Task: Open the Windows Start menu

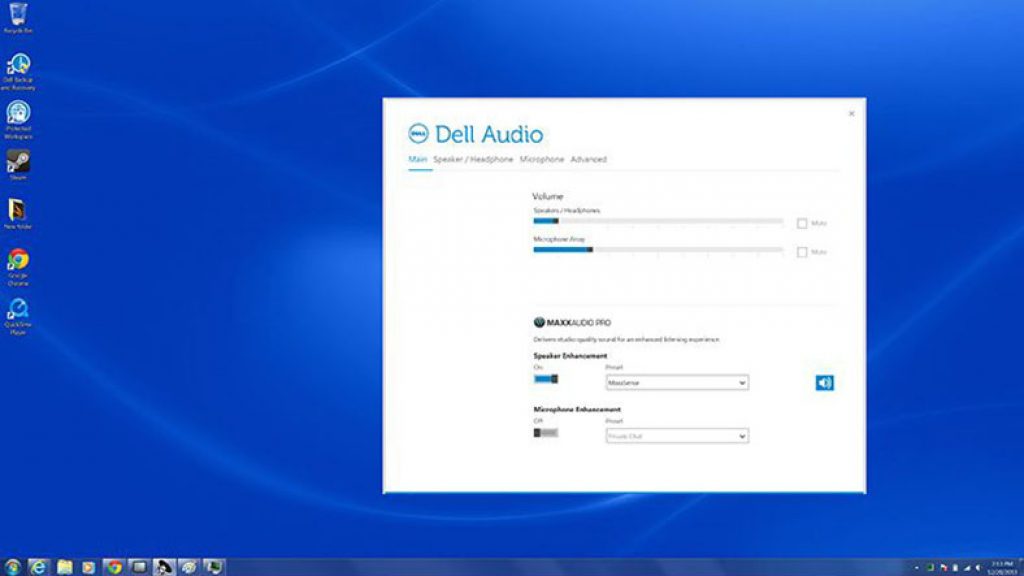Action: pos(12,567)
